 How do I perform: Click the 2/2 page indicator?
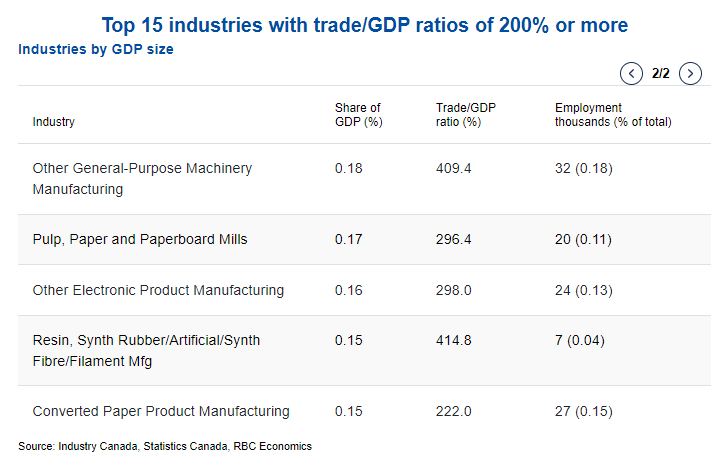coord(660,73)
